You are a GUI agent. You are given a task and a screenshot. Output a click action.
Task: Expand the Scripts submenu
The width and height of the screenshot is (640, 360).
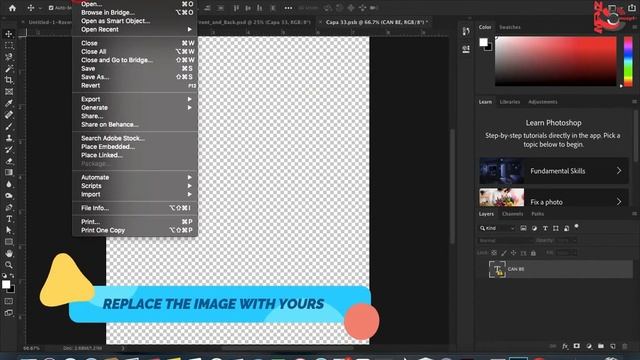click(x=135, y=186)
